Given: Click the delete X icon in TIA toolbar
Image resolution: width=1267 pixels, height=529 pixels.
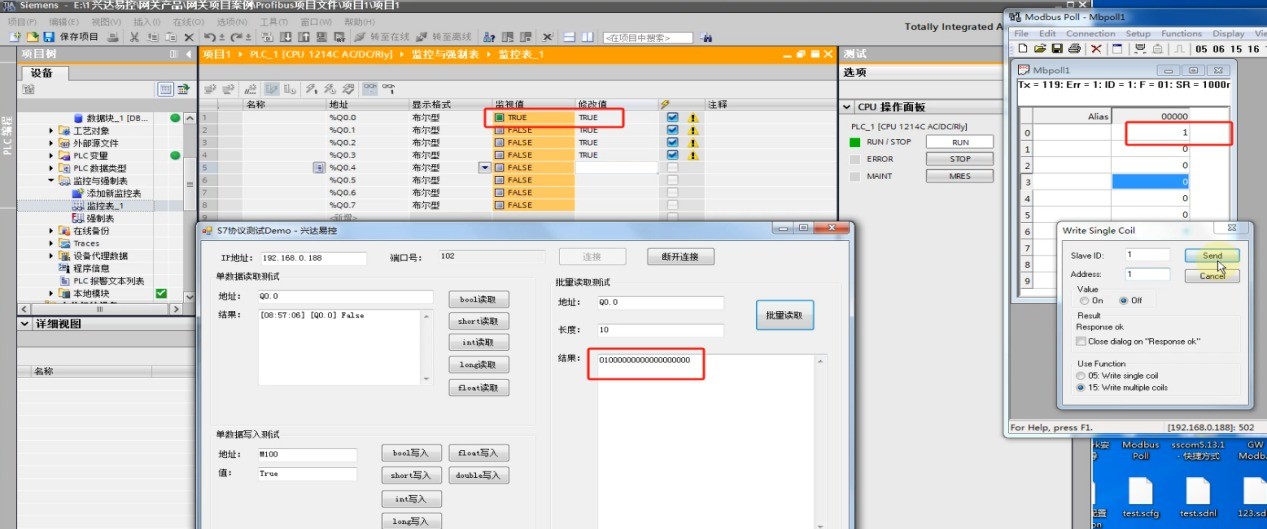Looking at the screenshot, I should click(189, 37).
